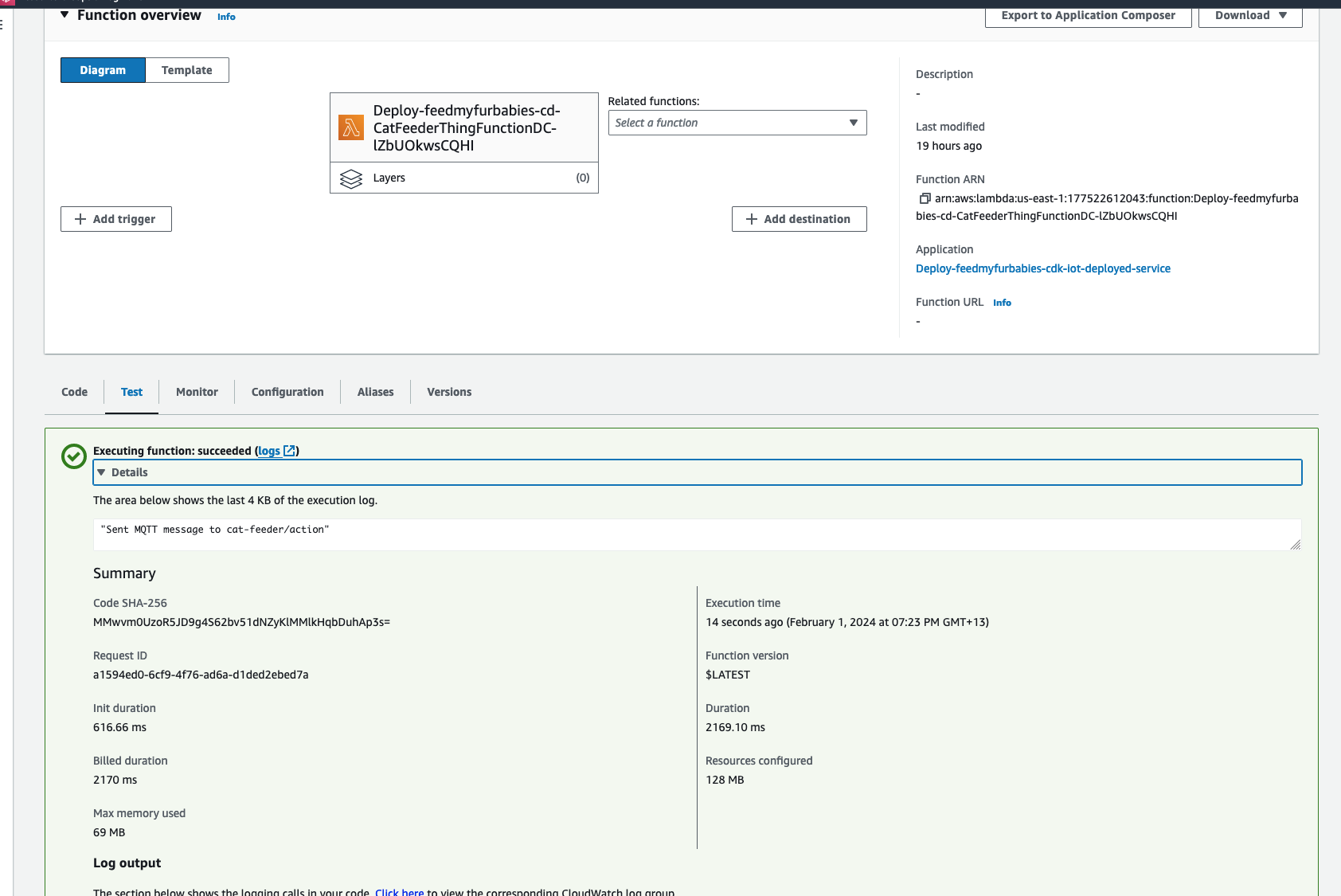Copy the Function ARN with copy icon

coord(925,198)
